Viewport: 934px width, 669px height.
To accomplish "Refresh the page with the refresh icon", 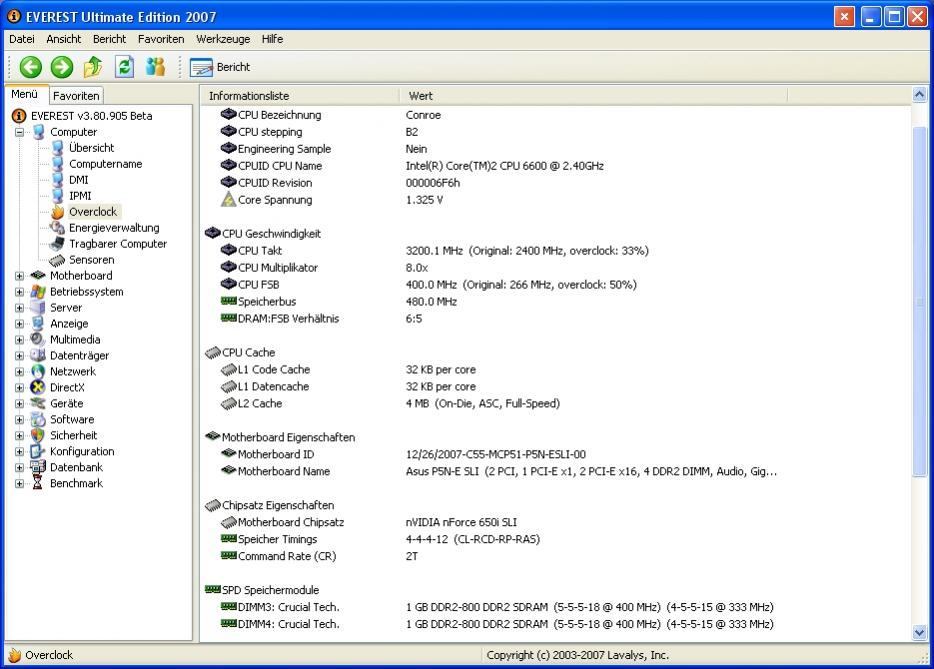I will click(124, 67).
